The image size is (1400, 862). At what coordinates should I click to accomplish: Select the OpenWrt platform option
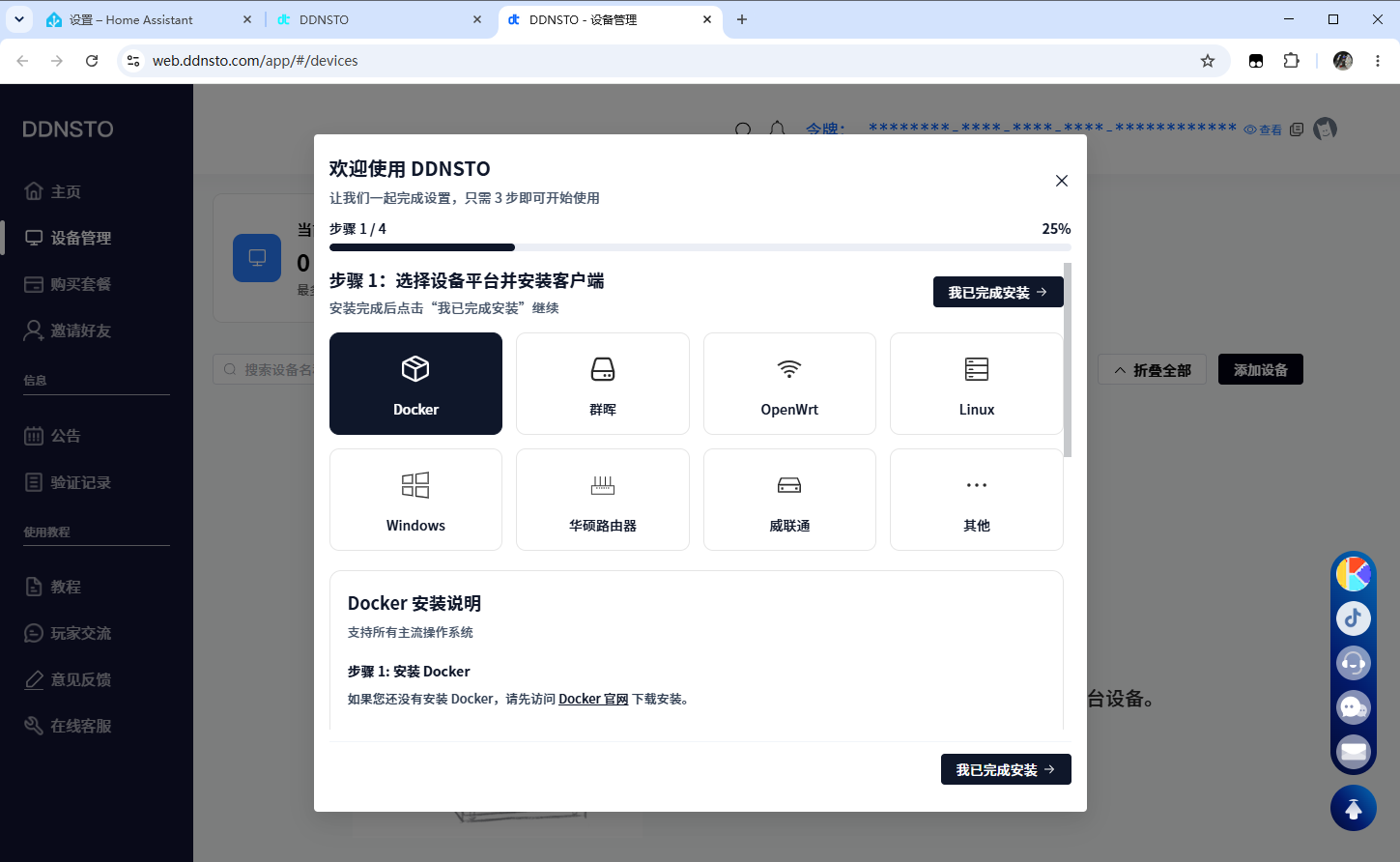[x=789, y=384]
